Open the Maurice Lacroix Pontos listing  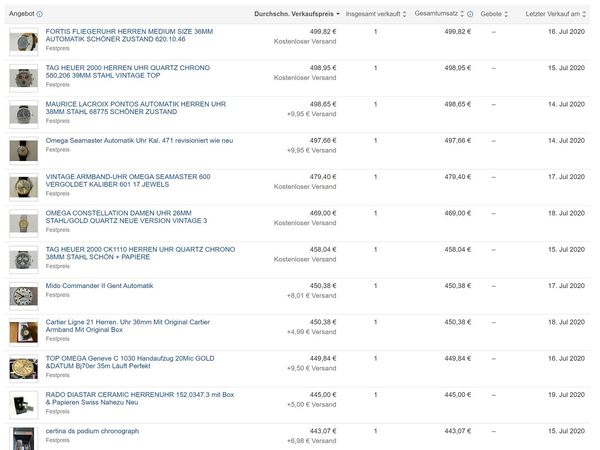point(136,108)
